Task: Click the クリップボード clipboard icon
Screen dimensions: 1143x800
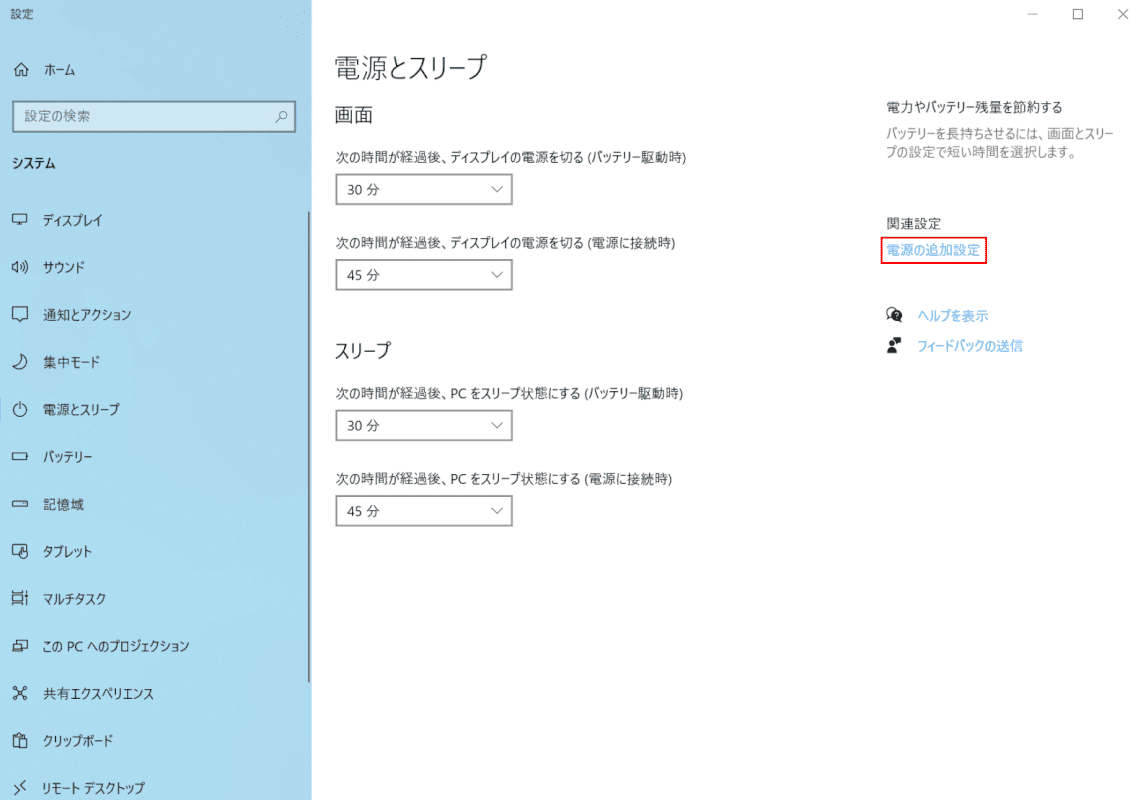Action: (x=20, y=741)
